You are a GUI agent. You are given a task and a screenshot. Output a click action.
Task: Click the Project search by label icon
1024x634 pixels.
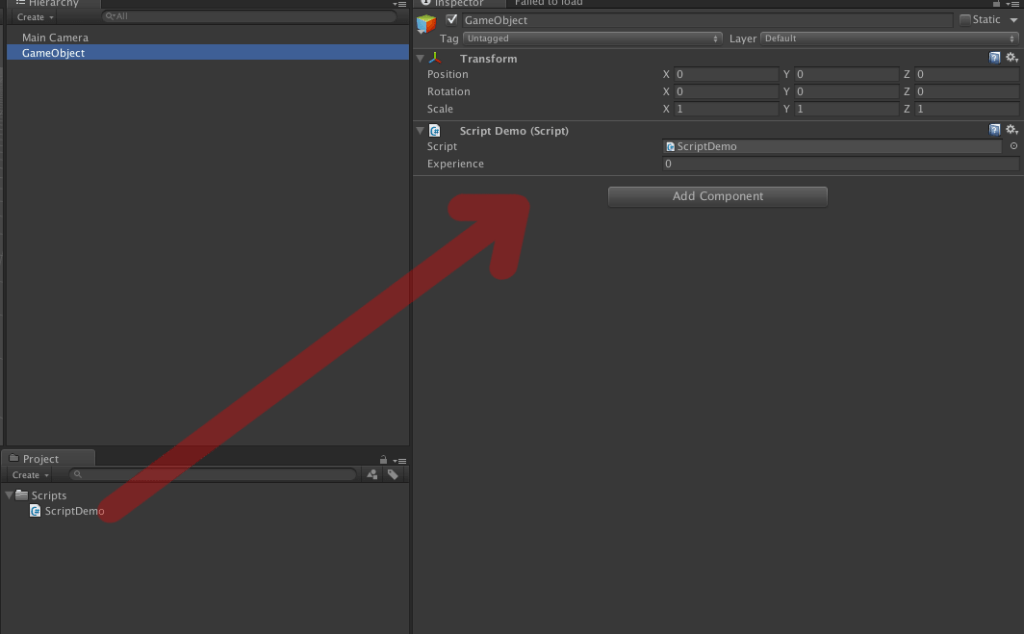392,475
